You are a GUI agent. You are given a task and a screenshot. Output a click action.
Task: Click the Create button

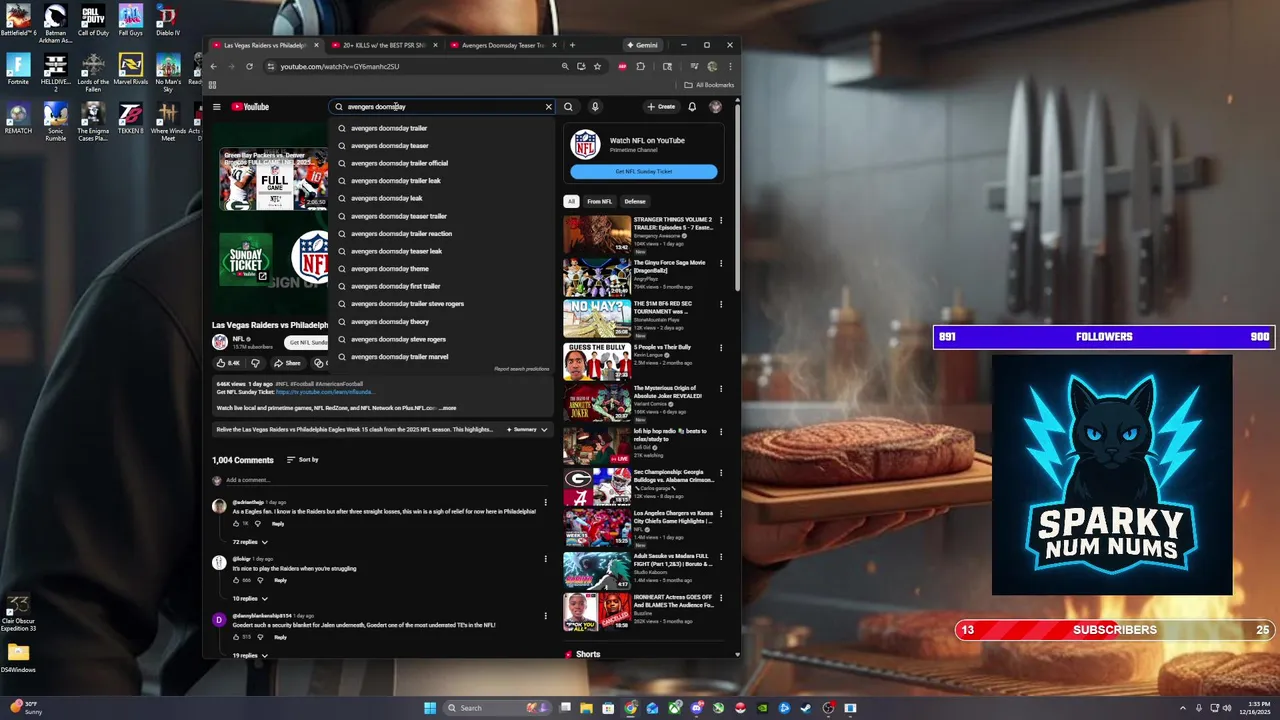tap(660, 107)
